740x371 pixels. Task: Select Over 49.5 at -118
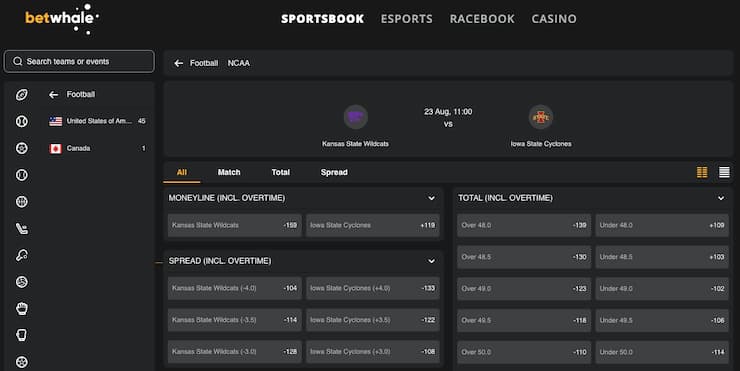click(524, 320)
